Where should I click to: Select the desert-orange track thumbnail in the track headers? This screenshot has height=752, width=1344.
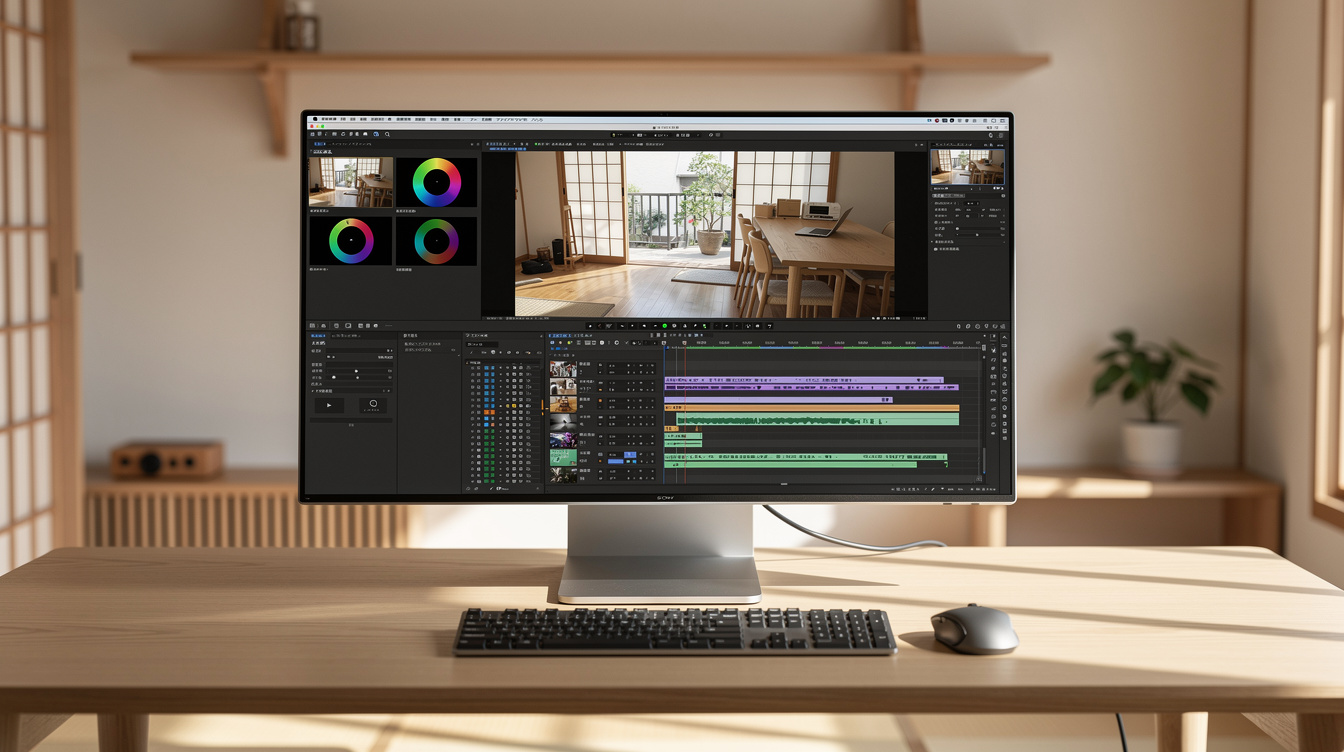563,404
